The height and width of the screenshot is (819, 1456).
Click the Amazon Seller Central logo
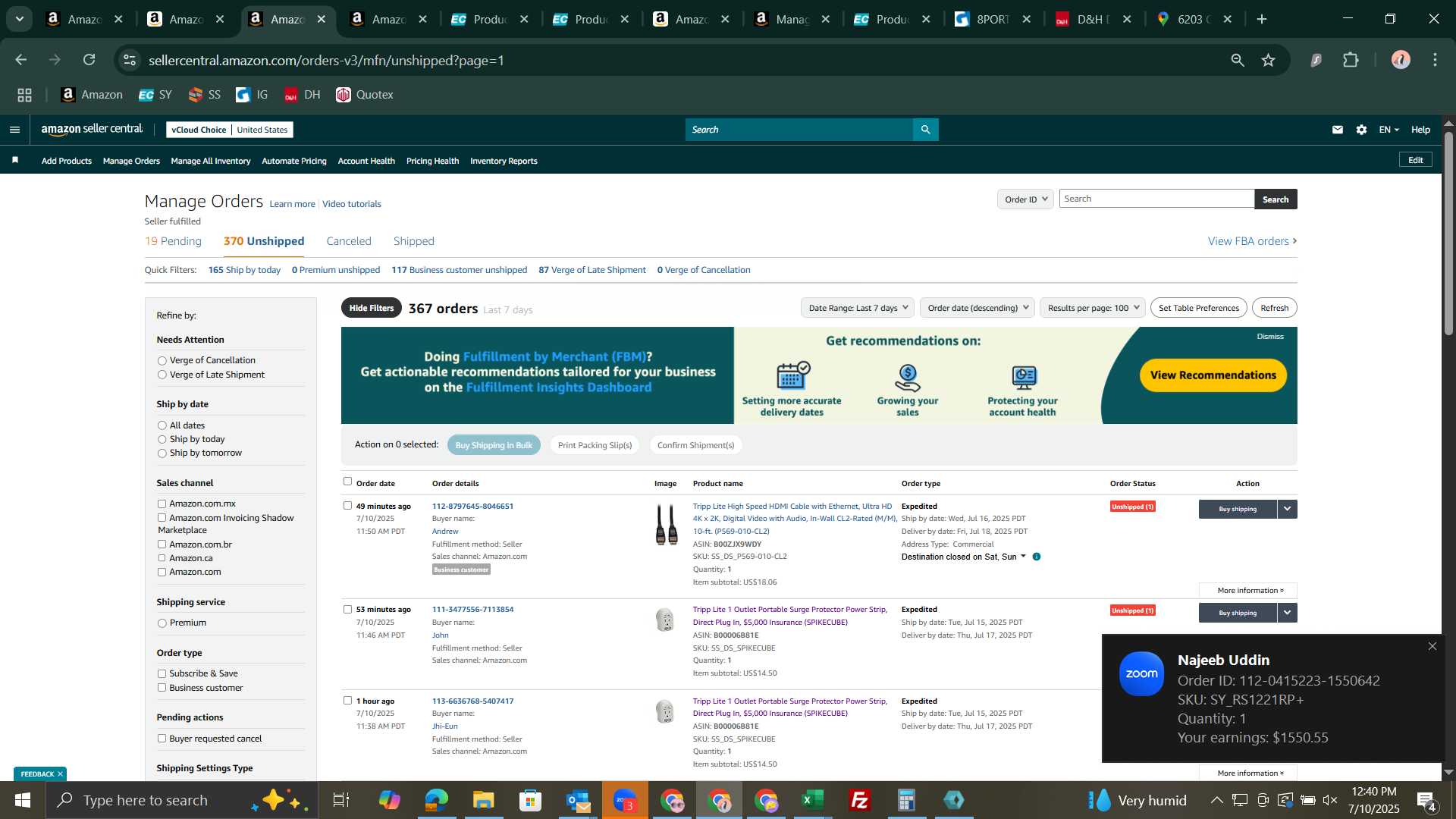click(92, 130)
